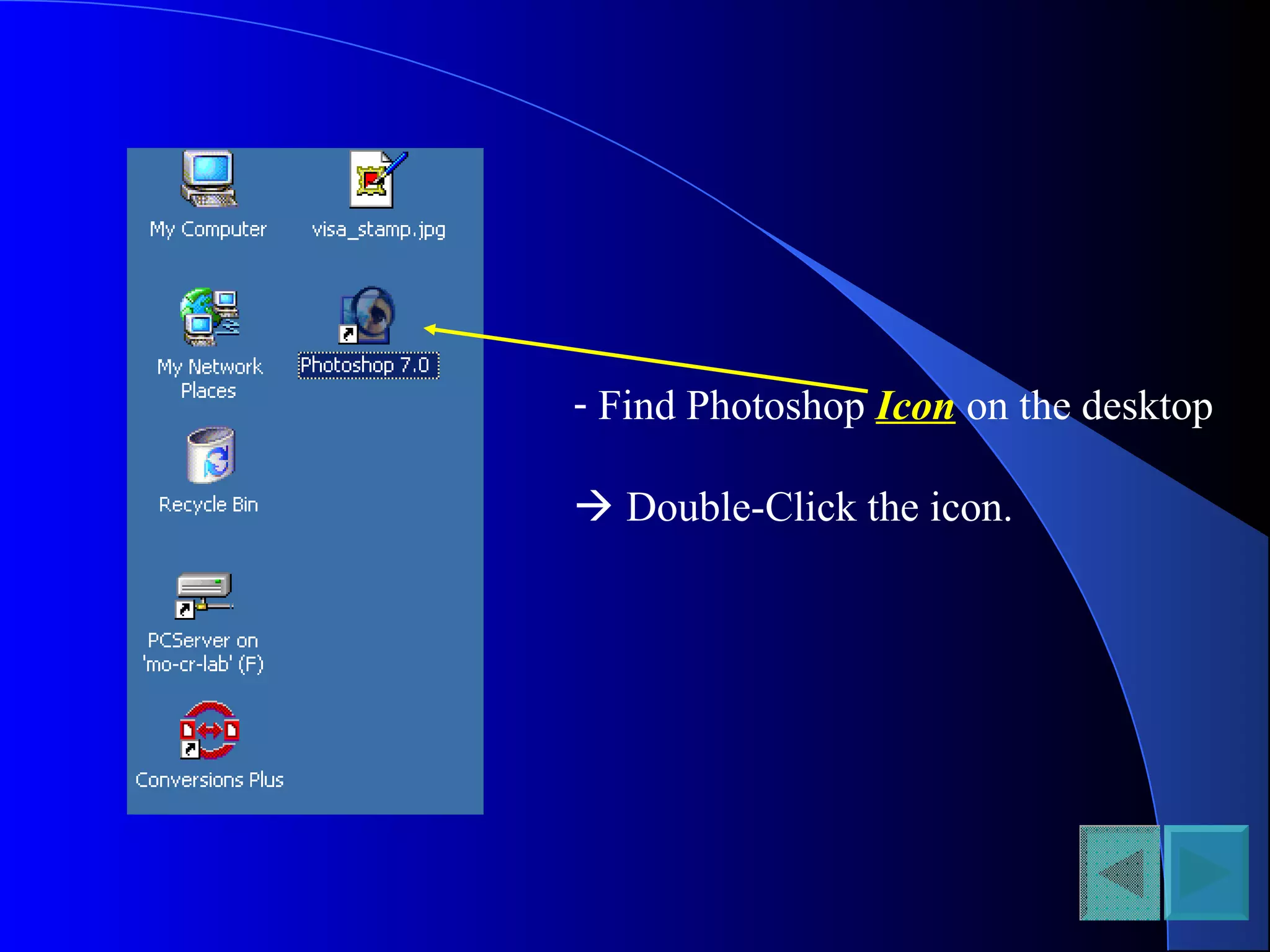Go to previous slide with back arrow button

tap(1119, 873)
